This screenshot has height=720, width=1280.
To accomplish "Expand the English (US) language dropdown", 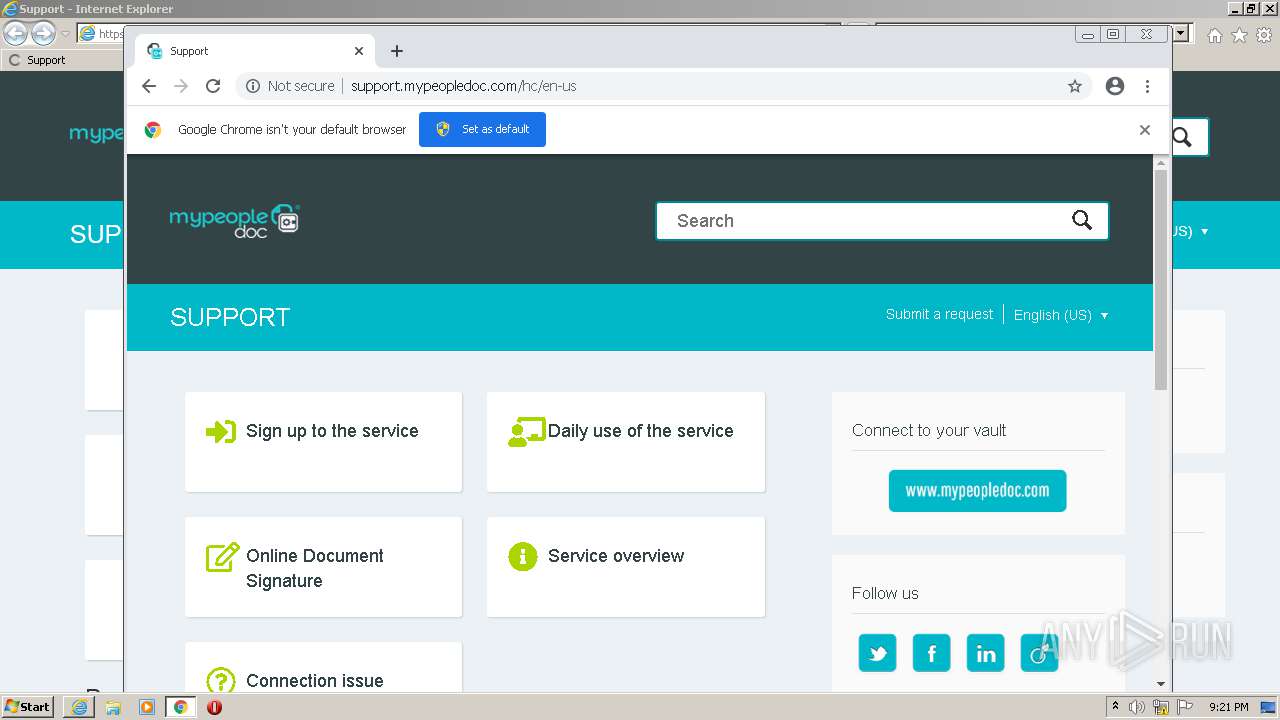I will (1061, 315).
